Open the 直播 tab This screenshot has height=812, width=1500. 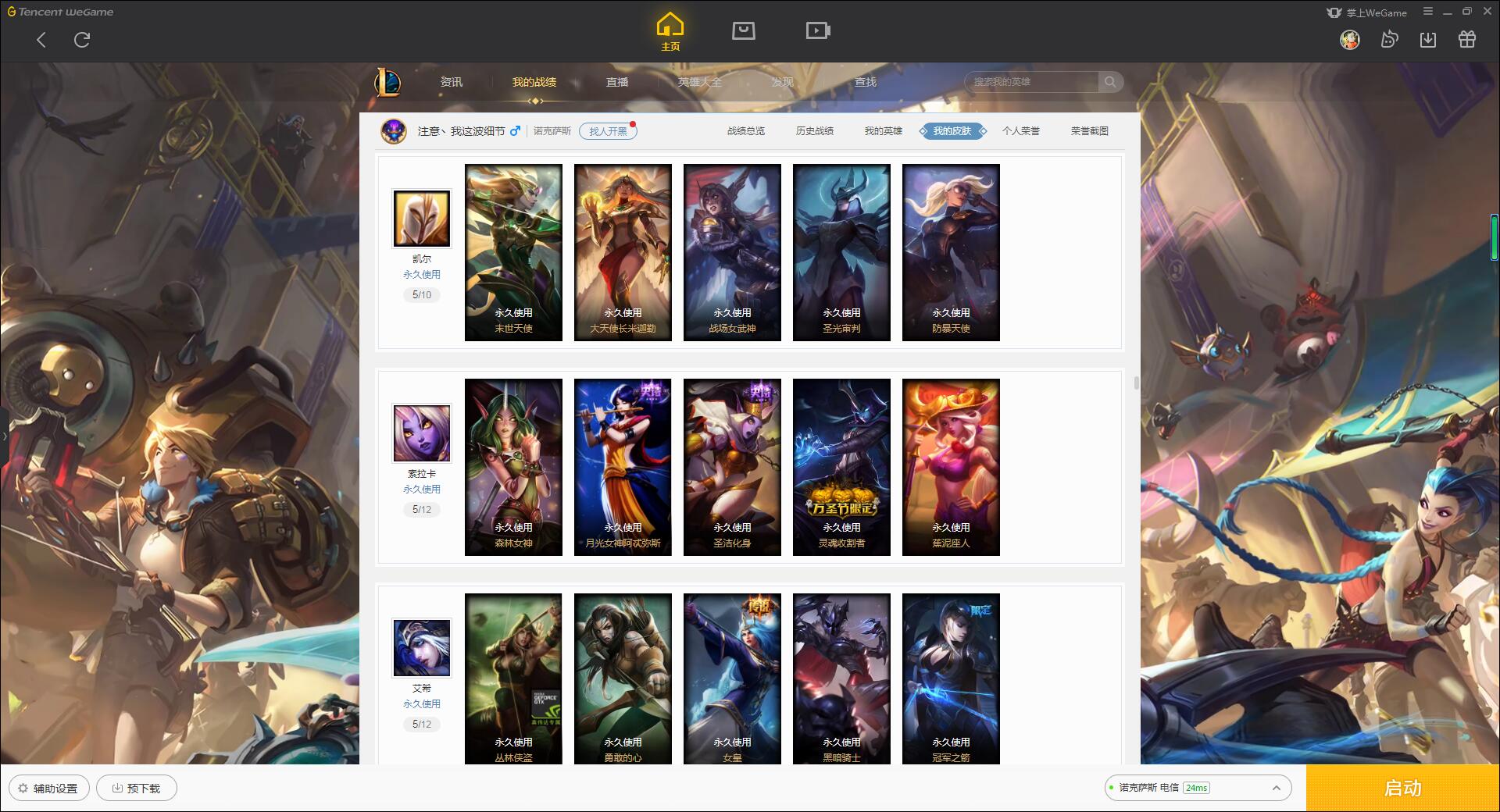[x=617, y=82]
